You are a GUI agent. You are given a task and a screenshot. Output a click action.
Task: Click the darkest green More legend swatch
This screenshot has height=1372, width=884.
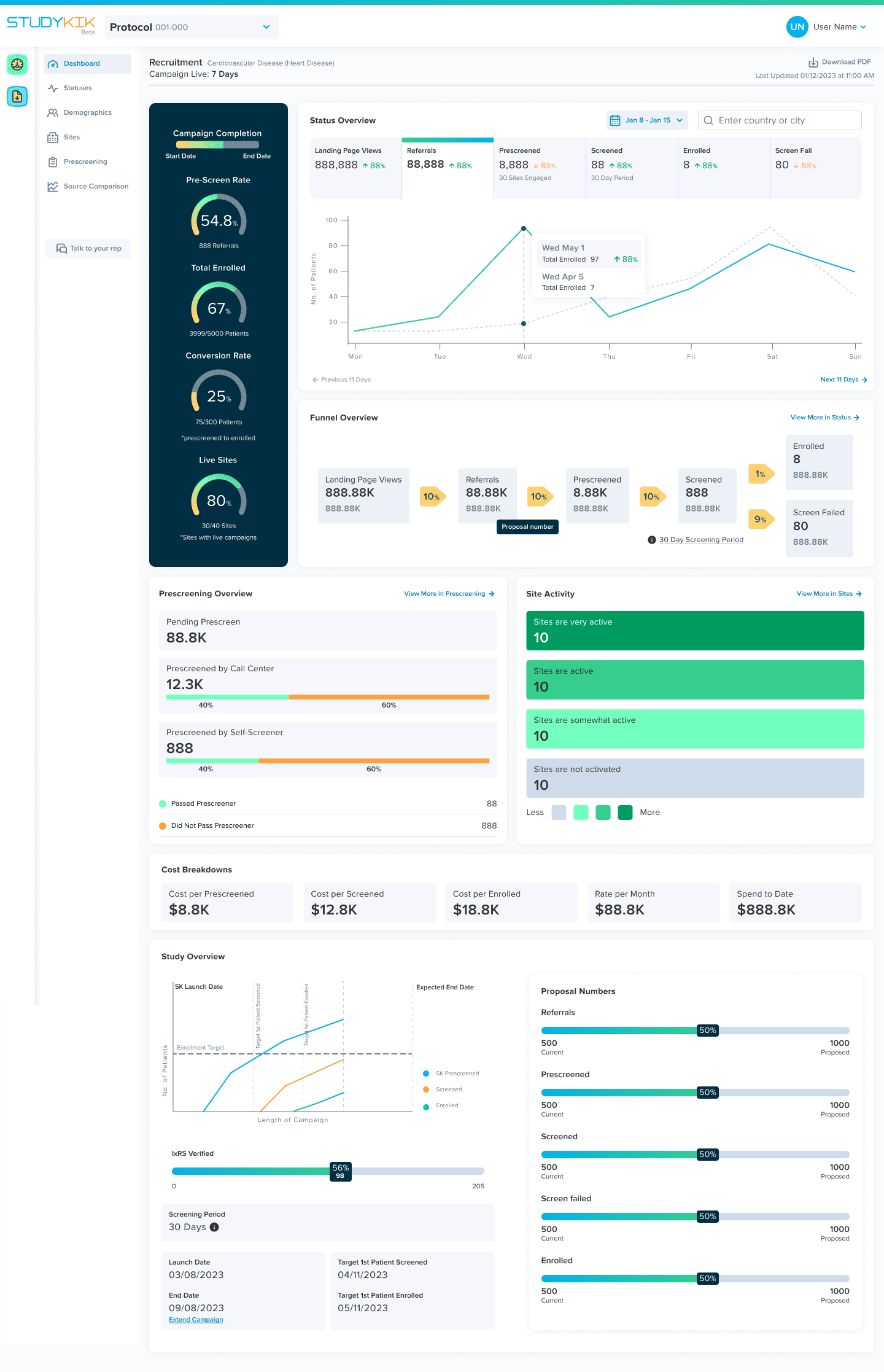point(625,813)
